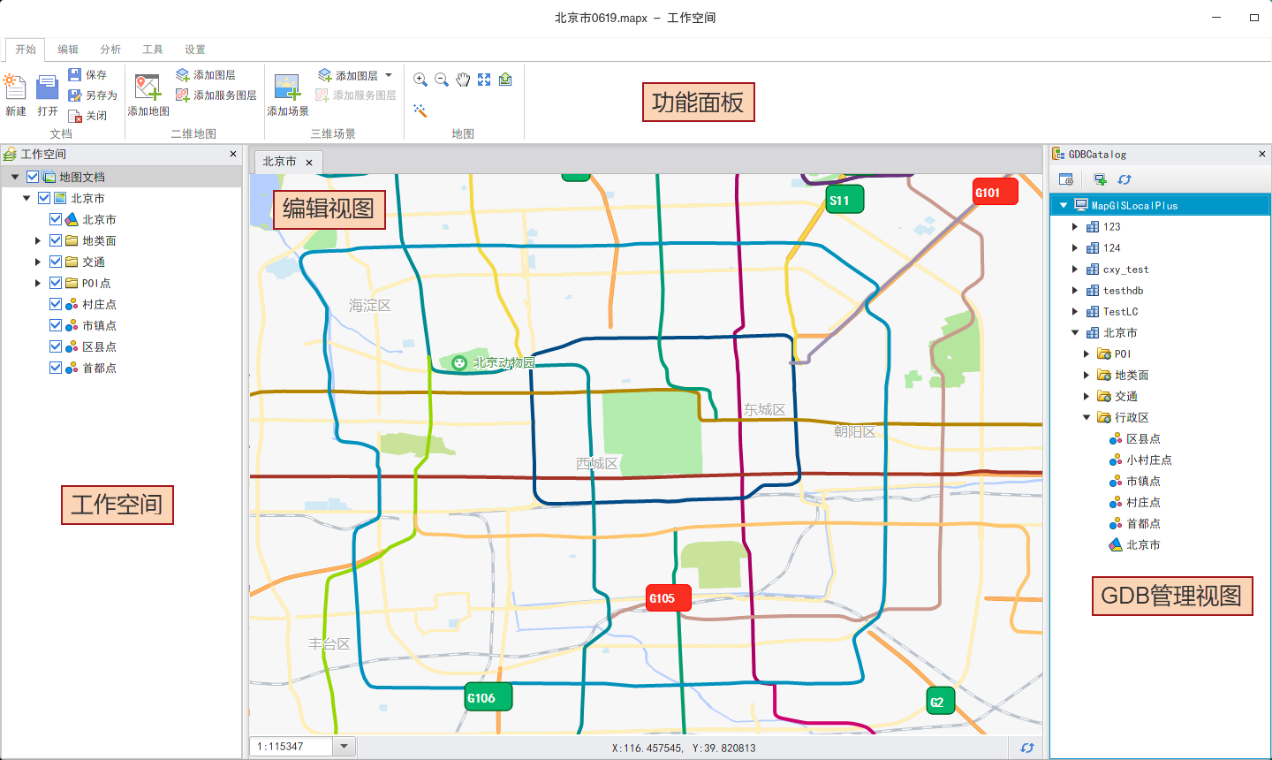Toggle the 首都点 layer checkbox

coord(56,368)
